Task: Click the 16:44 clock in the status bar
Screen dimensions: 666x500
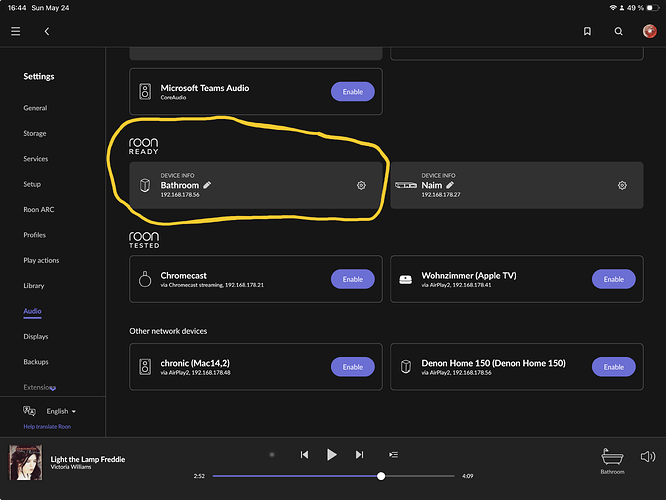Action: (17, 8)
